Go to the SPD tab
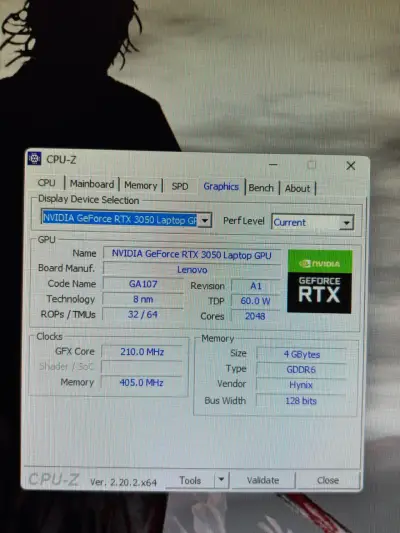Image resolution: width=400 pixels, height=533 pixels. pyautogui.click(x=180, y=186)
